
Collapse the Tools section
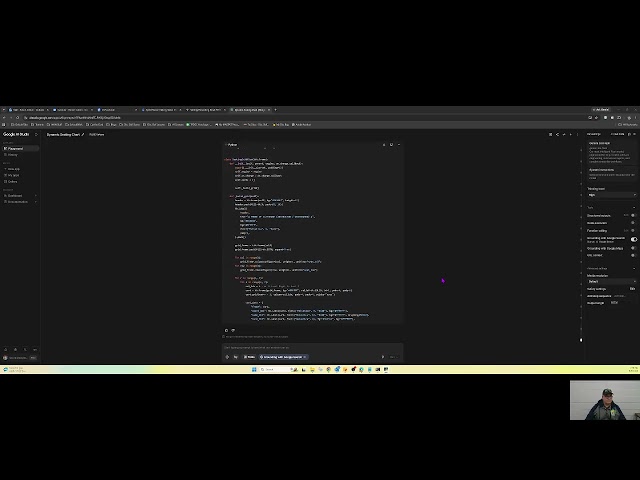point(634,207)
